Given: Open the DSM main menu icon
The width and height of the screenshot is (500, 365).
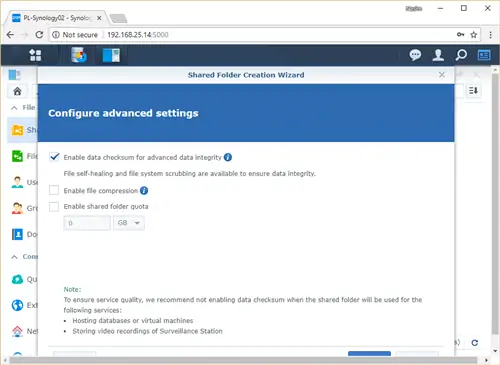Looking at the screenshot, I should click(x=35, y=55).
